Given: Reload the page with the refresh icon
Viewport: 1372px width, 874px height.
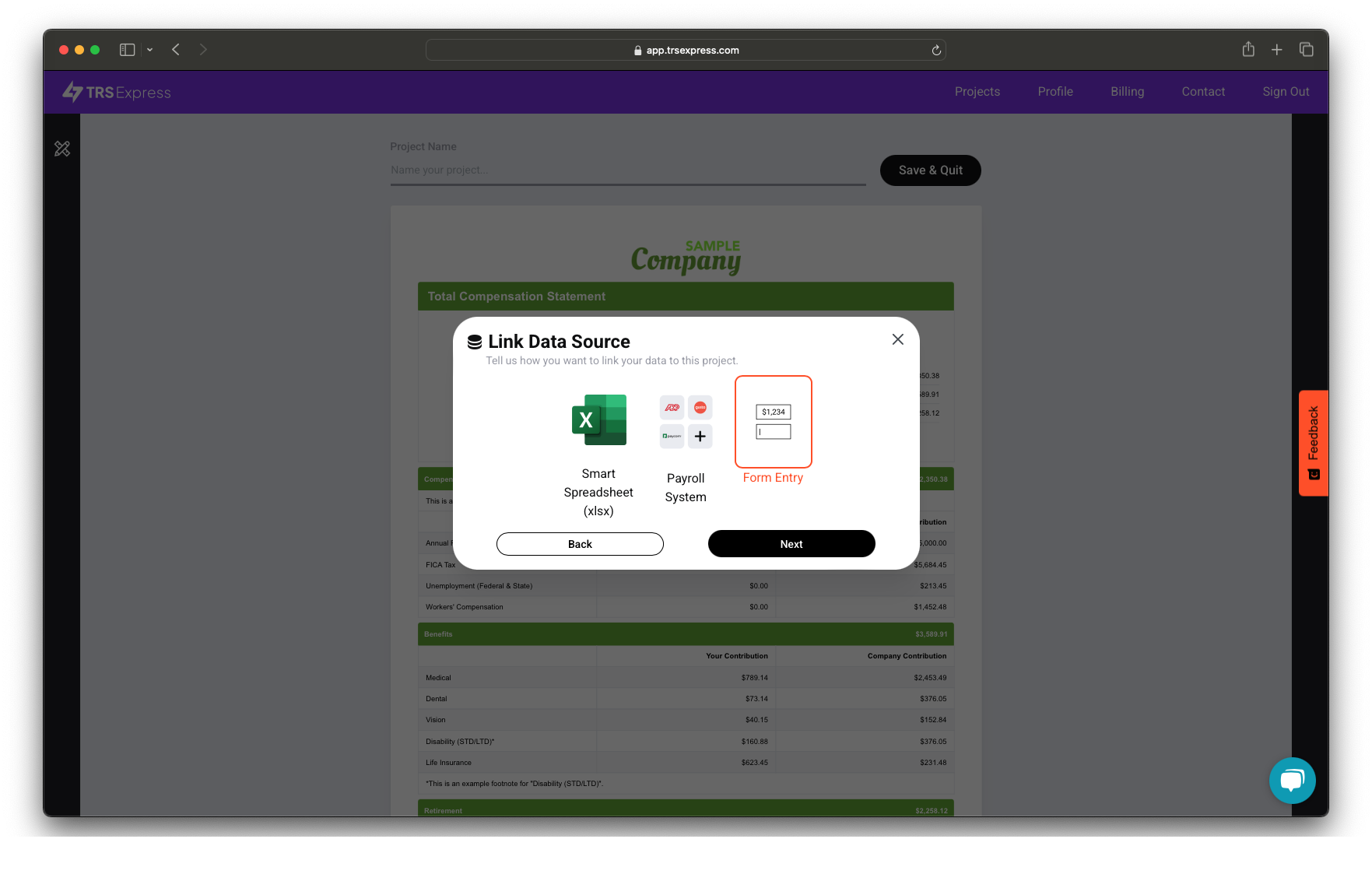Looking at the screenshot, I should 936,50.
